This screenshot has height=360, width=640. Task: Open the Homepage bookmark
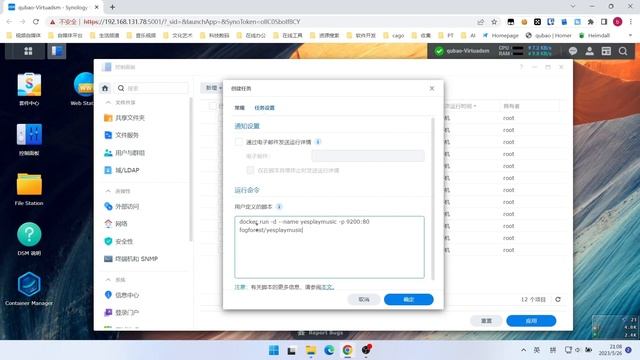[500, 36]
